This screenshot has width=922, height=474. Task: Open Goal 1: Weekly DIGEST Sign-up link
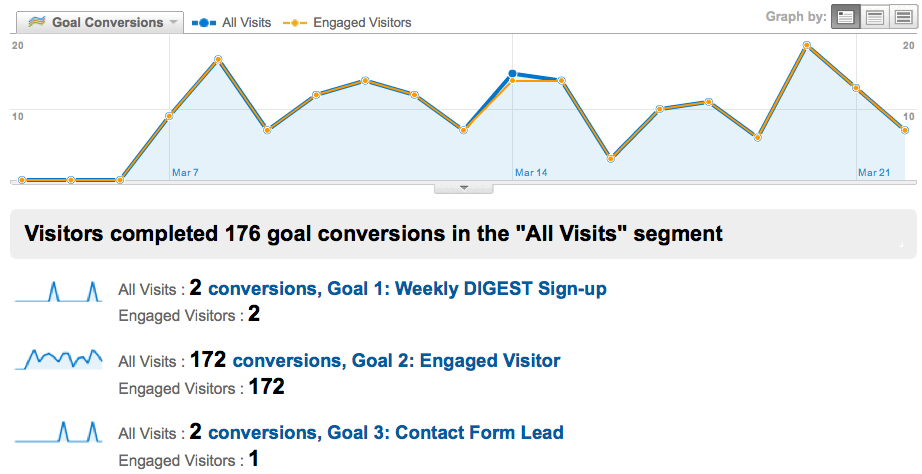407,289
